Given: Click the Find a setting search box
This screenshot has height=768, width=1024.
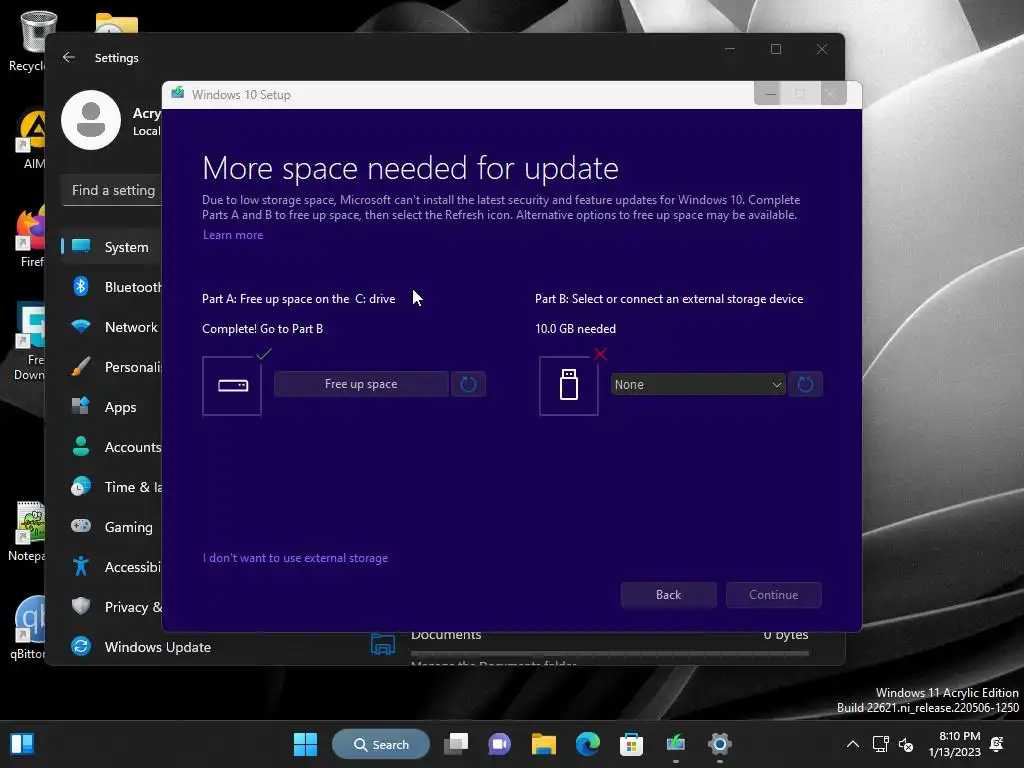Looking at the screenshot, I should pos(112,190).
